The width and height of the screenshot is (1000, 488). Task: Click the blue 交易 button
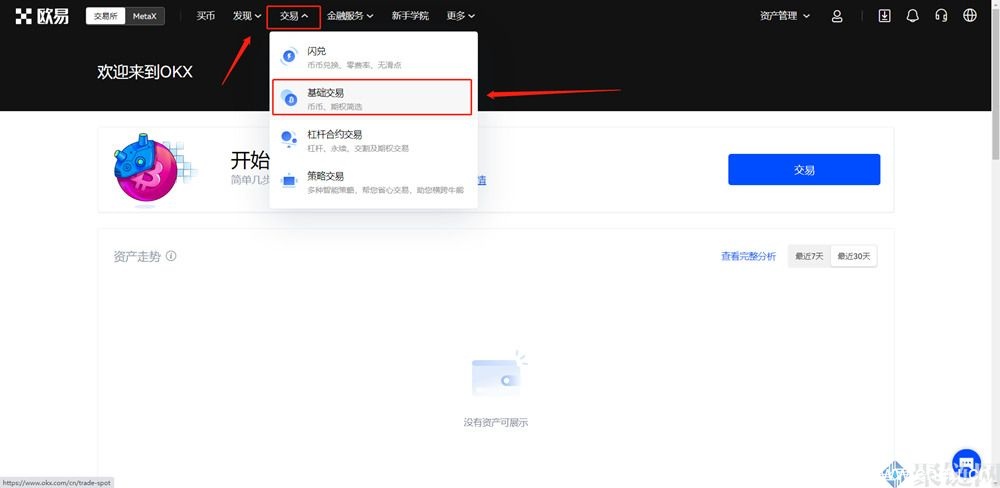(x=804, y=170)
